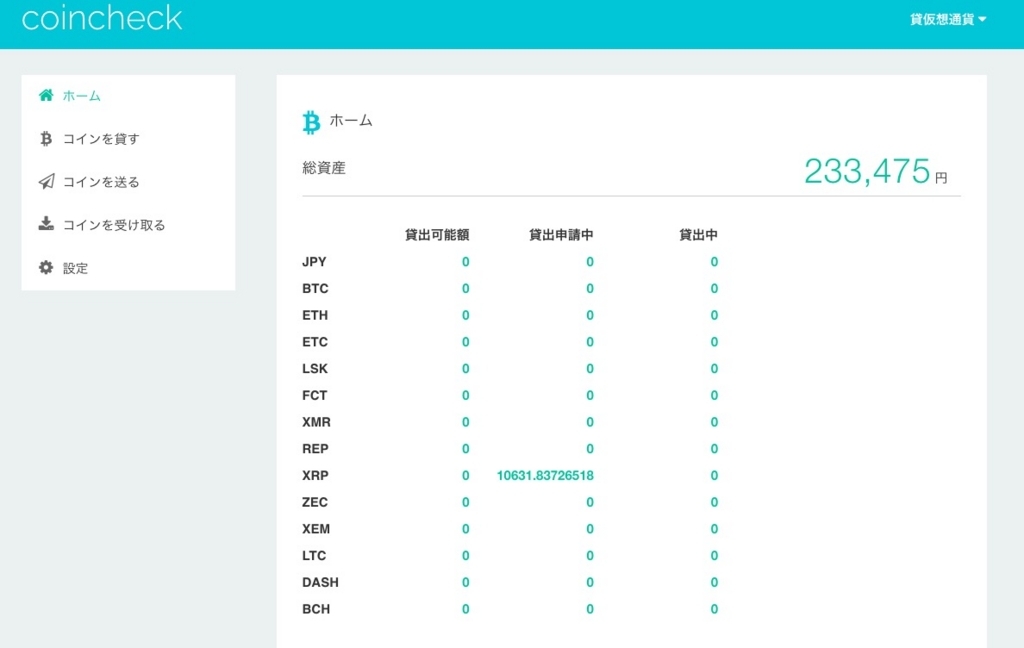The image size is (1024, 648).
Task: Click the Bitcoin icon in the page header
Action: 311,122
